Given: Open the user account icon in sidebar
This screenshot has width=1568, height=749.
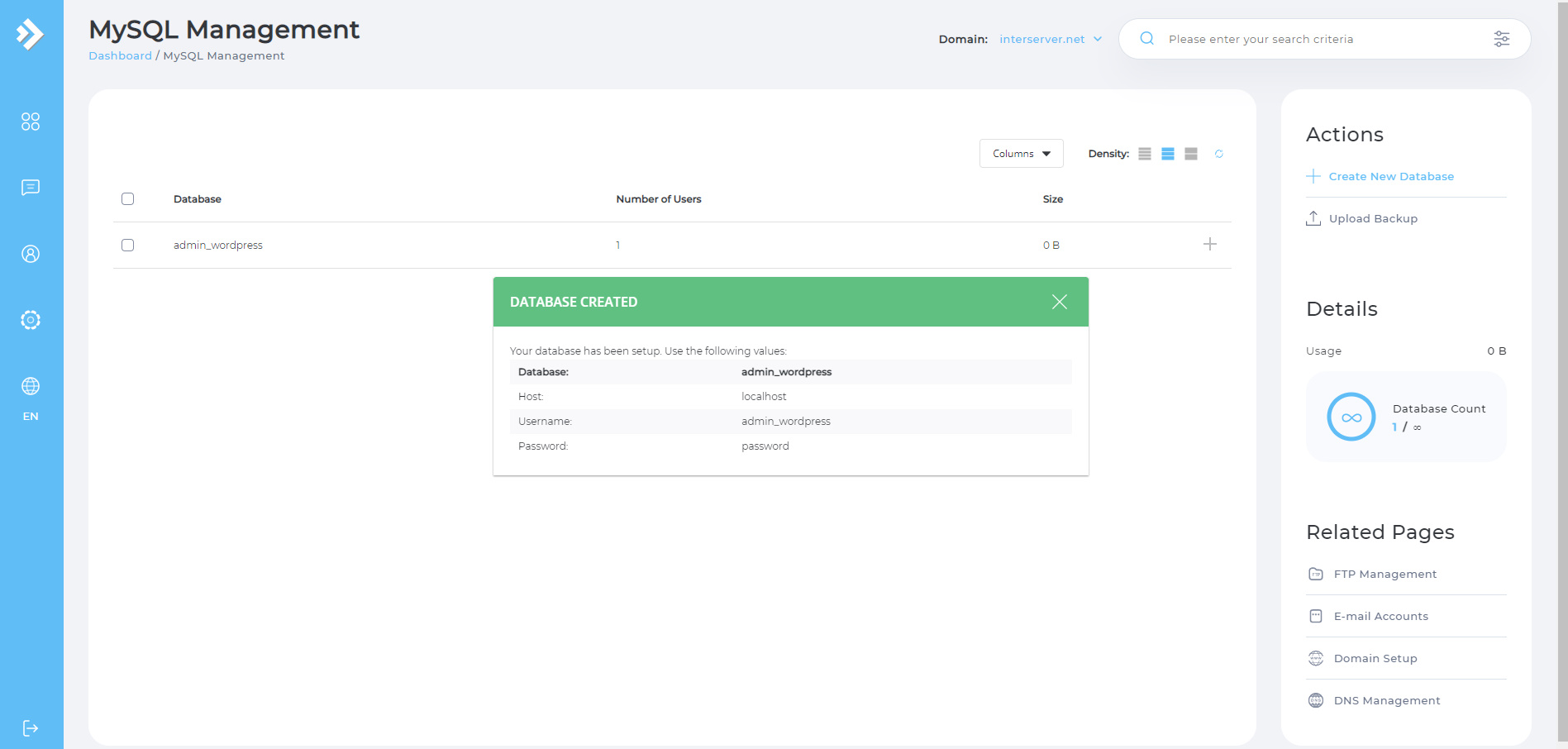Looking at the screenshot, I should [31, 254].
